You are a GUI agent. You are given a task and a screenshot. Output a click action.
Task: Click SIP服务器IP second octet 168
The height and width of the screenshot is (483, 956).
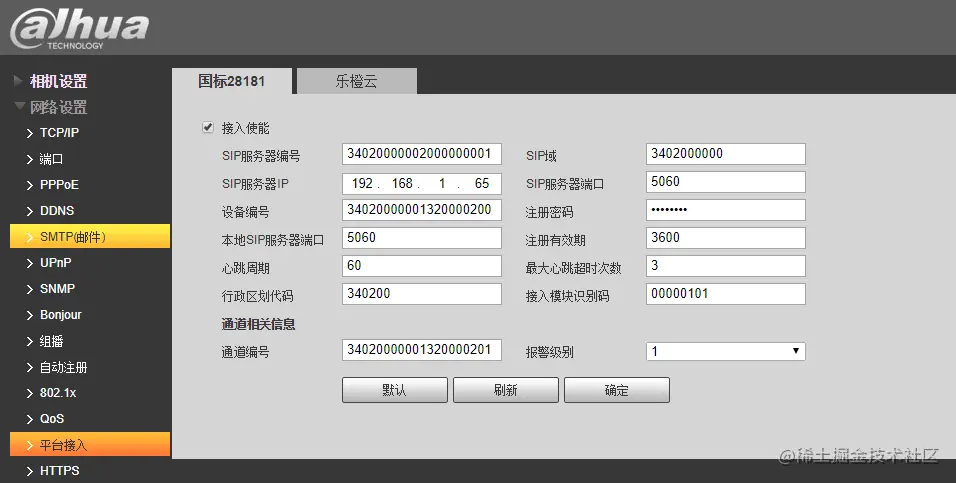coord(402,184)
